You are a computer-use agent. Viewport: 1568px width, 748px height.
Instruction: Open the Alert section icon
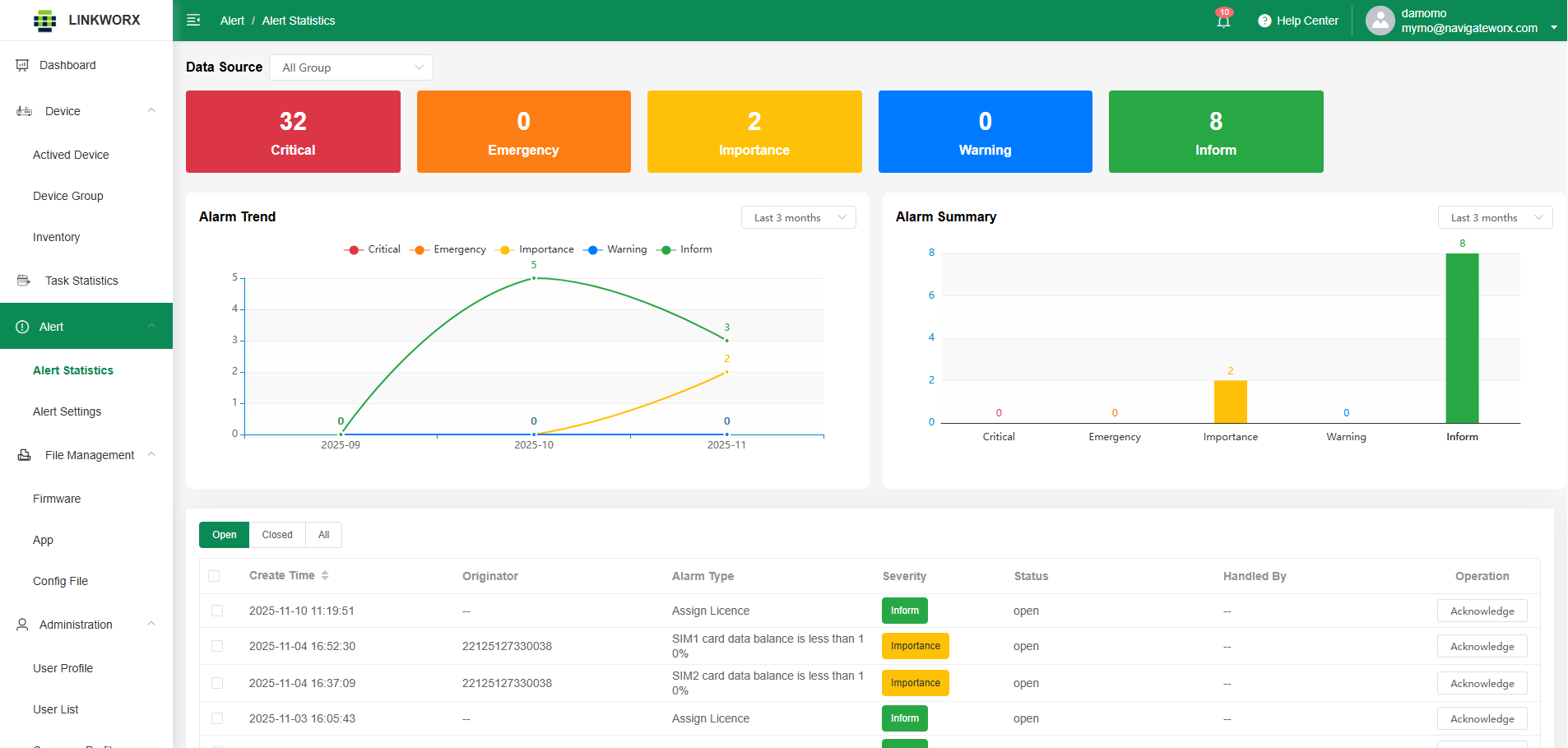22,326
